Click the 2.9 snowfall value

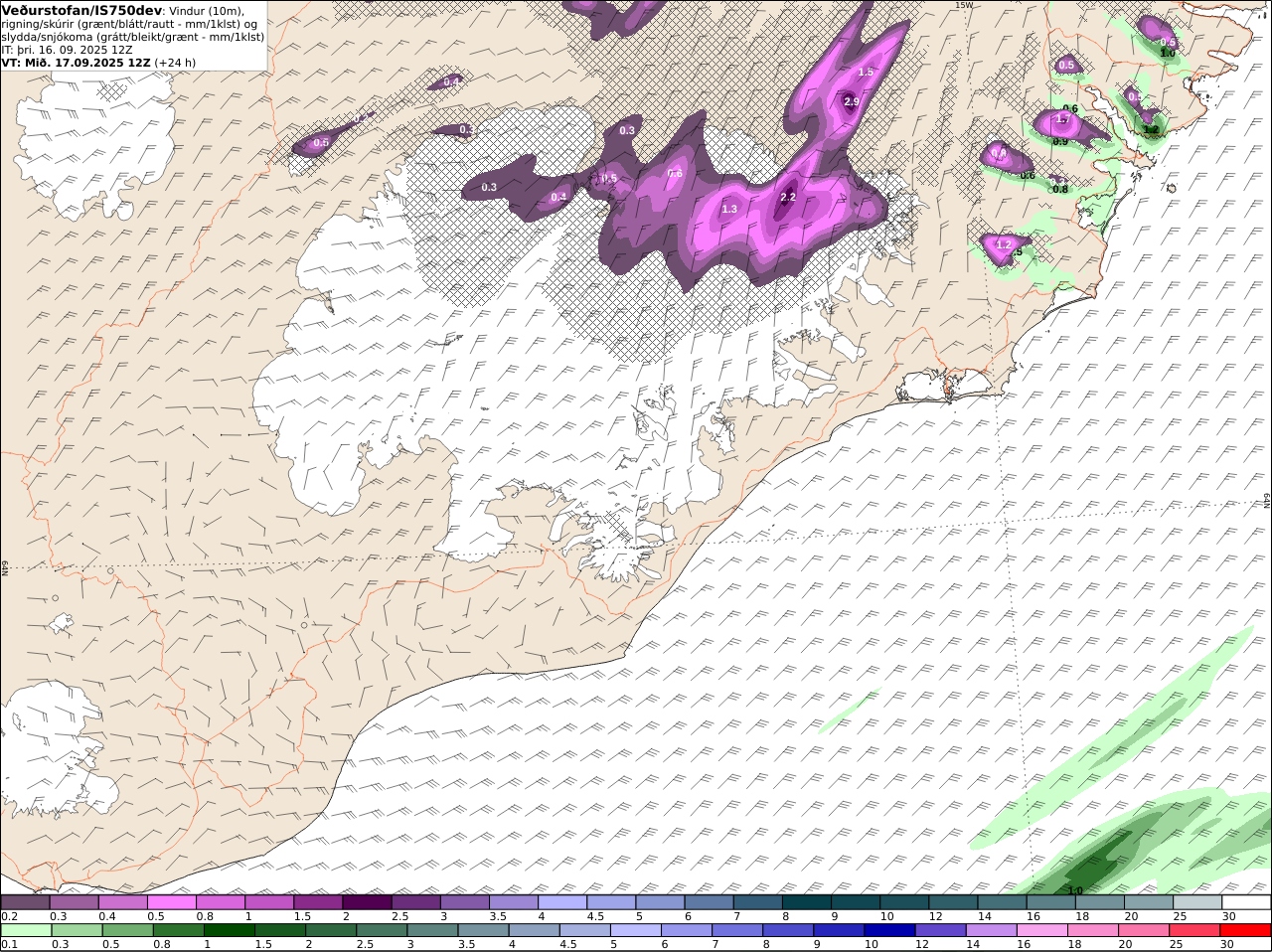pos(852,101)
